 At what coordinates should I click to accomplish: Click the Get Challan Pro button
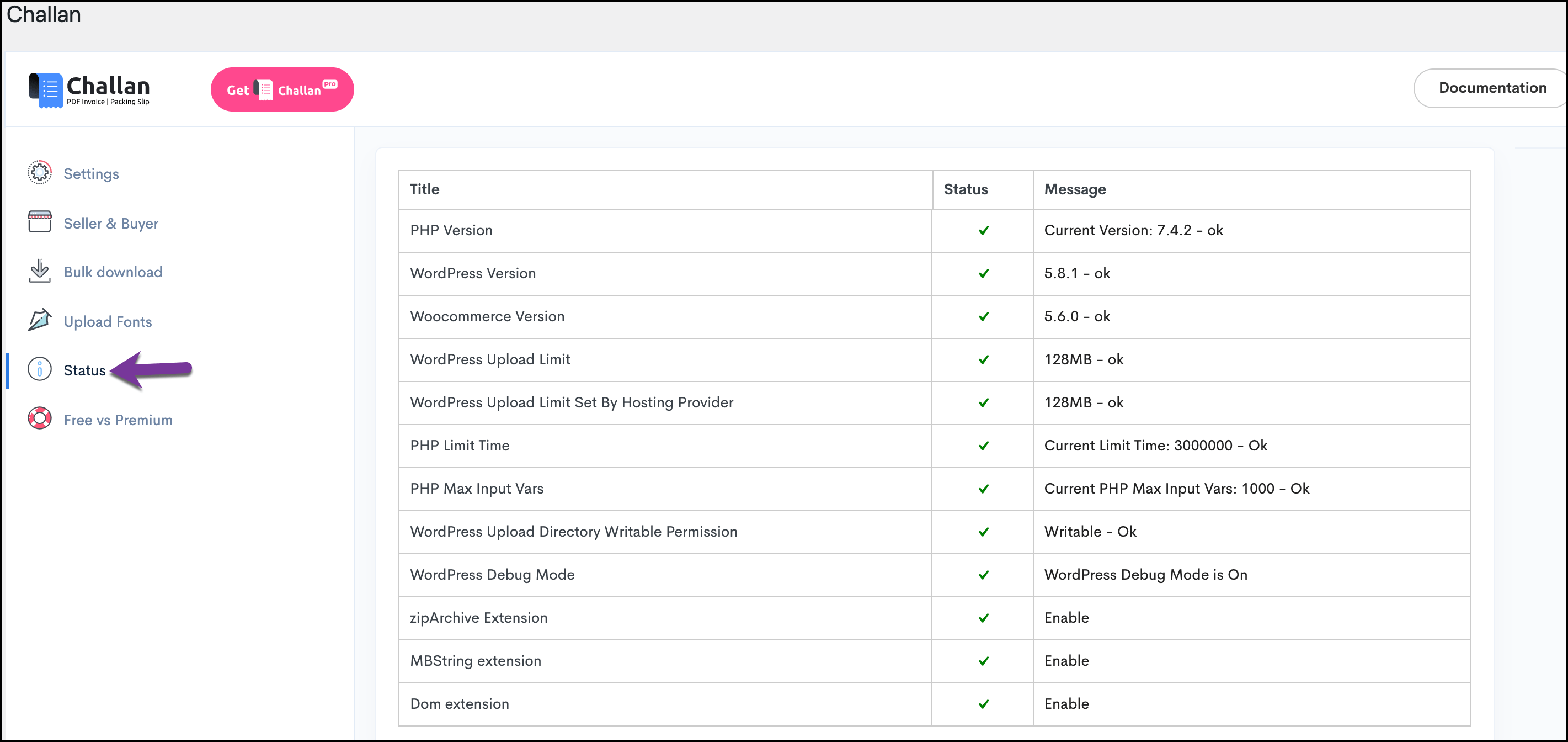coord(282,89)
